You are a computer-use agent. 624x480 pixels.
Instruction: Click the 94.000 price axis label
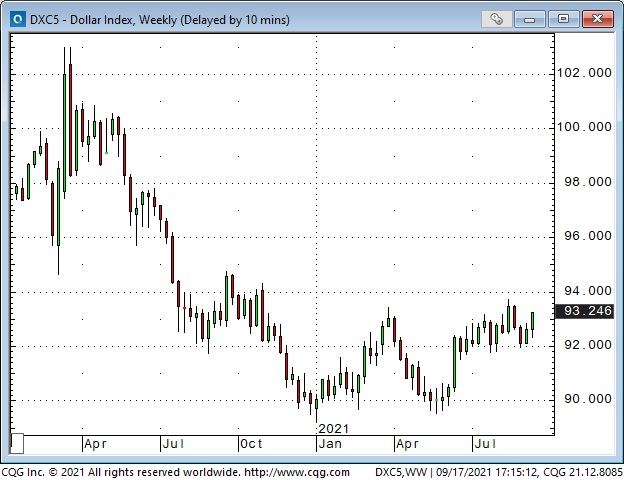(588, 291)
